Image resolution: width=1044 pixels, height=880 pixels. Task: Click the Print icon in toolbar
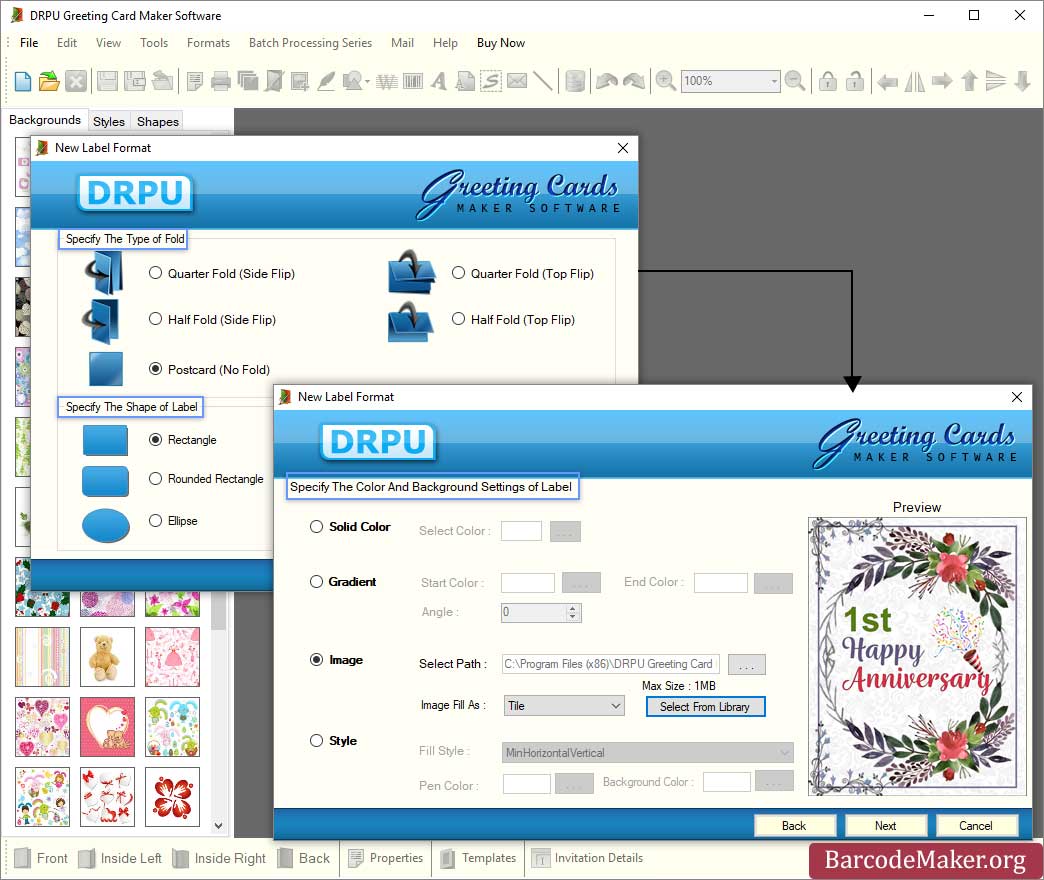220,81
